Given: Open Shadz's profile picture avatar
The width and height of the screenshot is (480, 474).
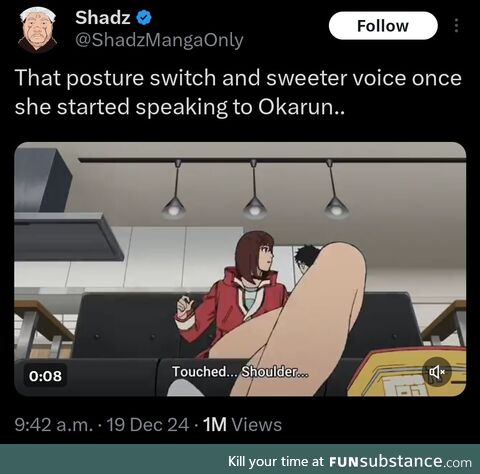Looking at the screenshot, I should (x=37, y=30).
